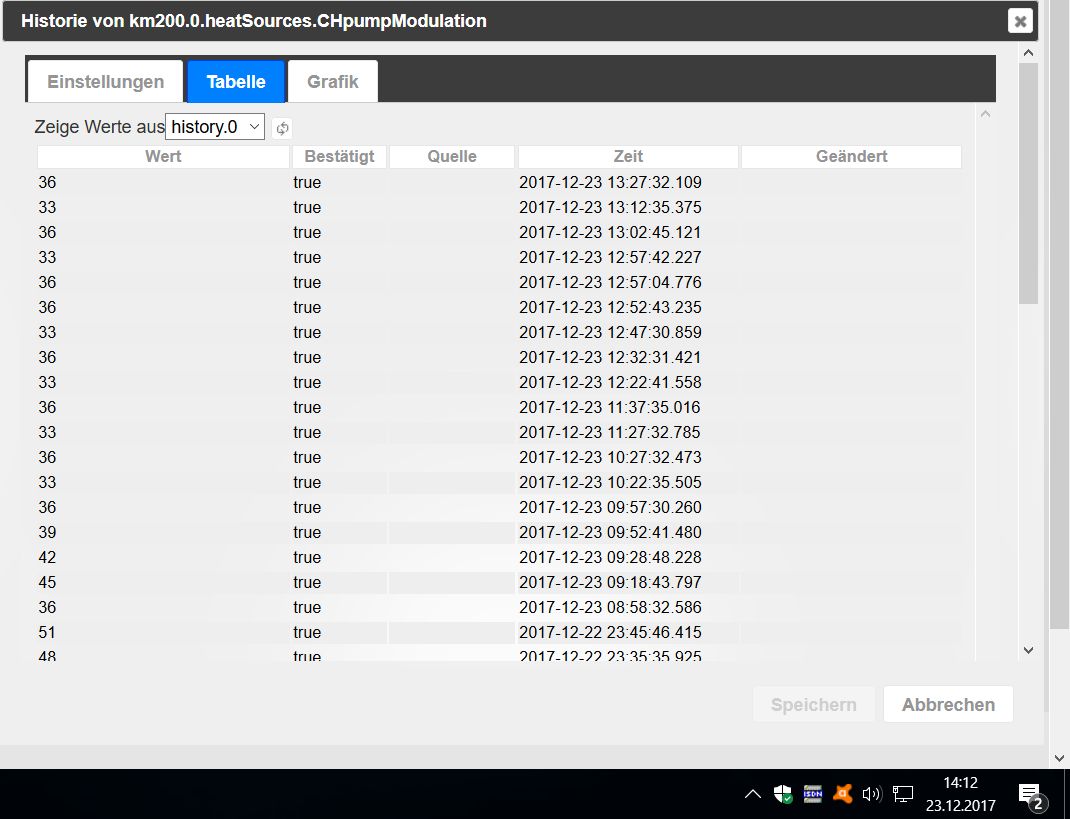Open the Action Center notifications icon

coord(1031,795)
